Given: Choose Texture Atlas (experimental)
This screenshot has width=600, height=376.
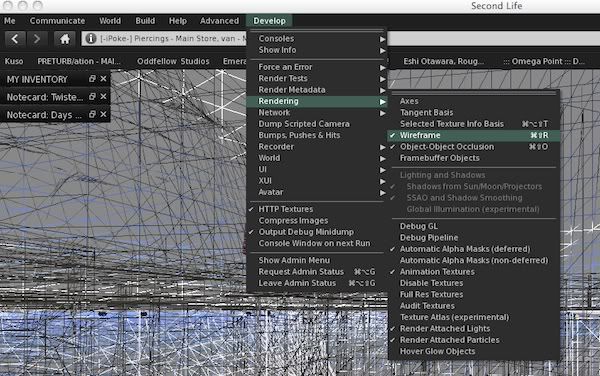Looking at the screenshot, I should click(474, 317).
